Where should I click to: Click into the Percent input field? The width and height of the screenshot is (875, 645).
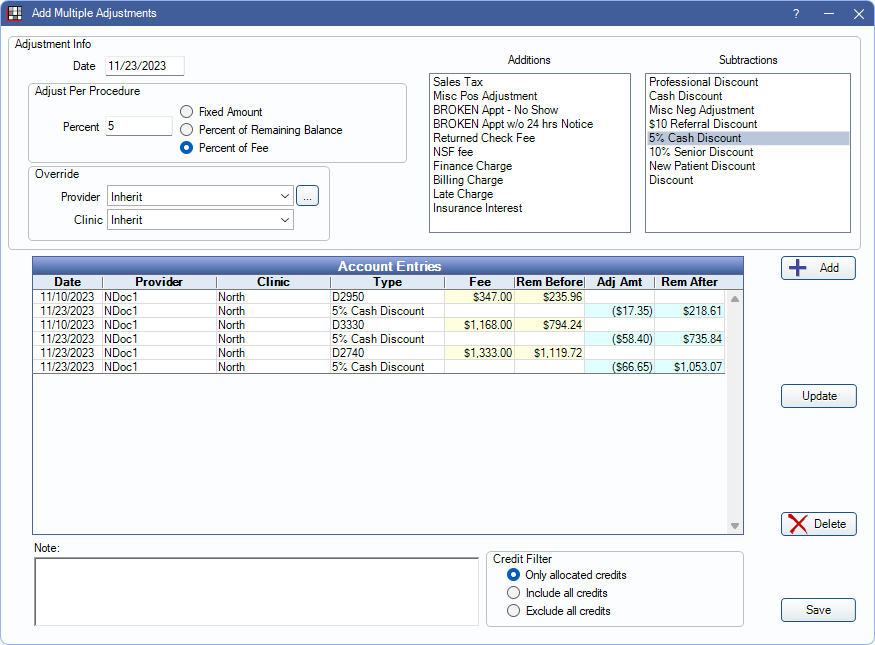point(138,127)
